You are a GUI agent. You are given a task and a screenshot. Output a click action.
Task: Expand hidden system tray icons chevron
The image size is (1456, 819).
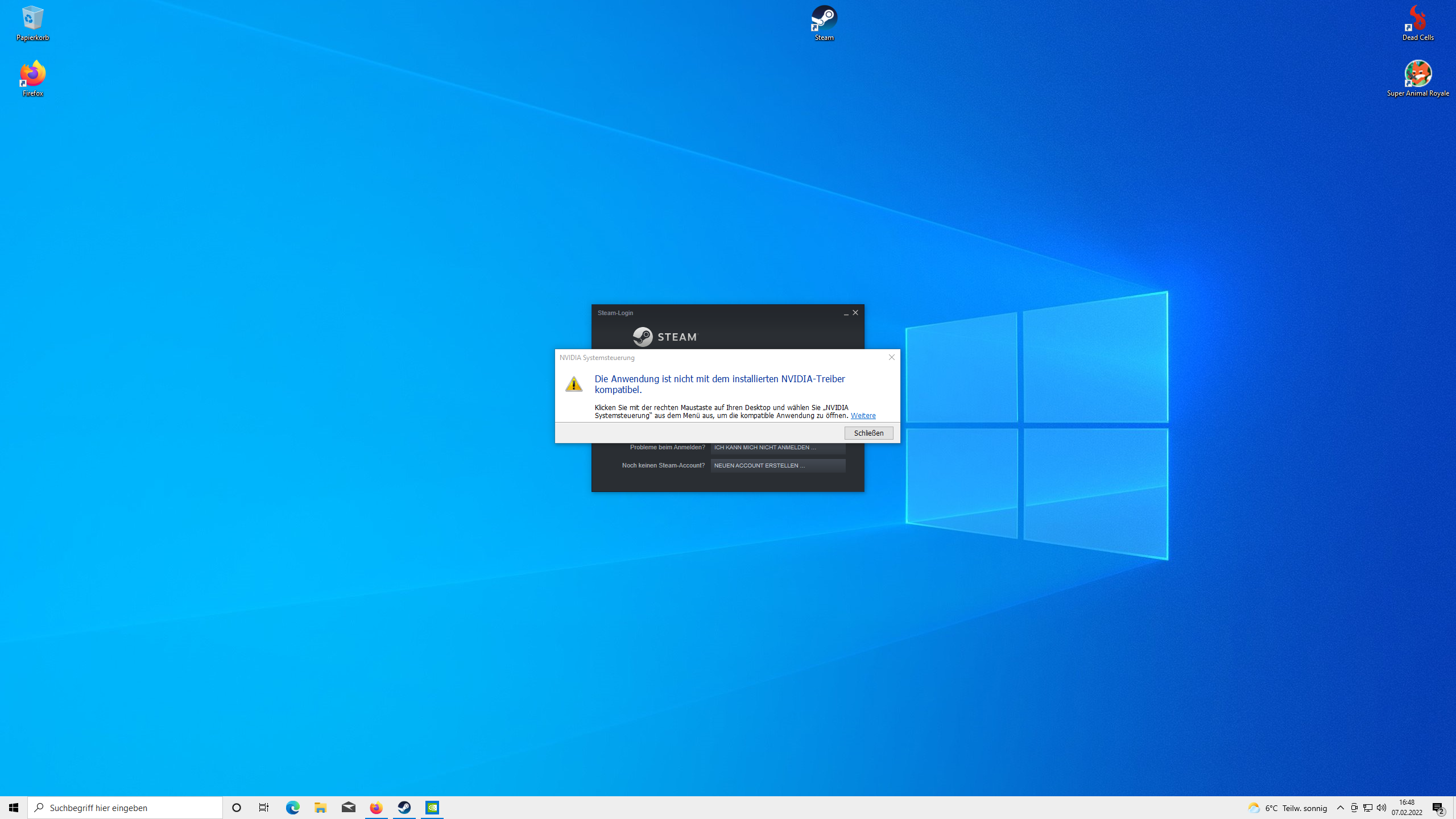[1341, 808]
